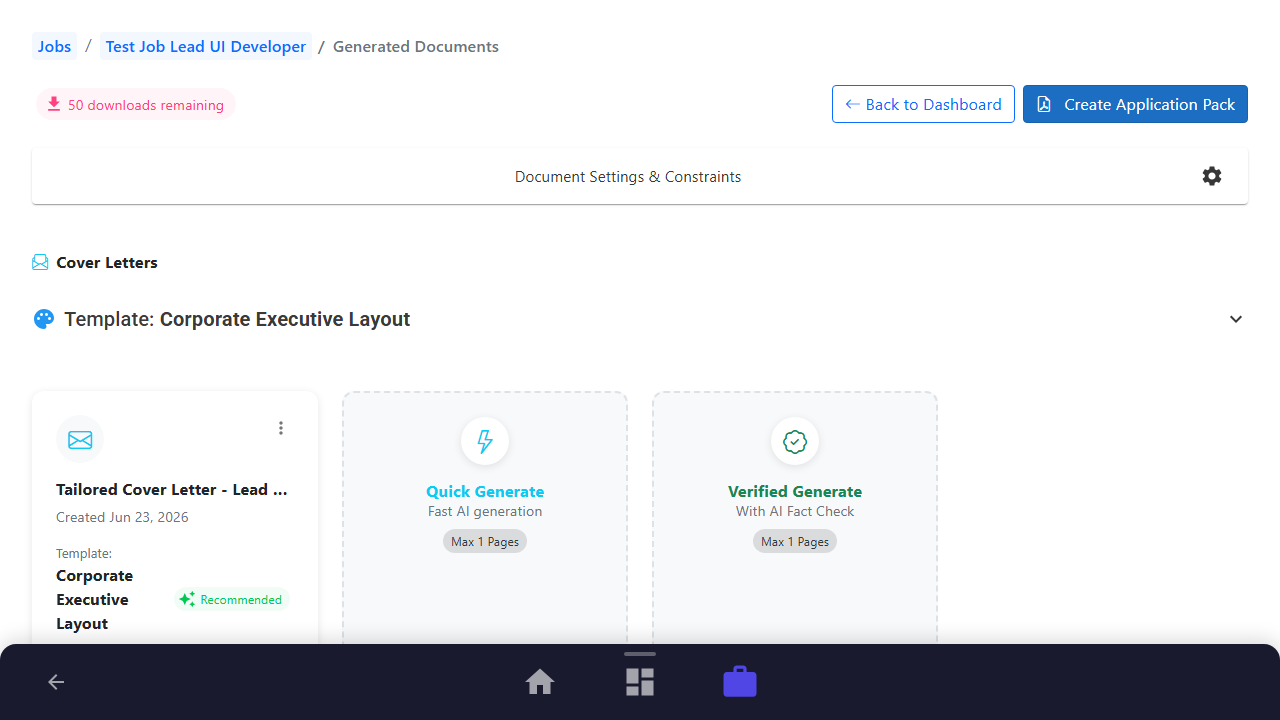Screen dimensions: 1280x720
Task: Click the Cover Letters section heading
Action: tap(107, 262)
